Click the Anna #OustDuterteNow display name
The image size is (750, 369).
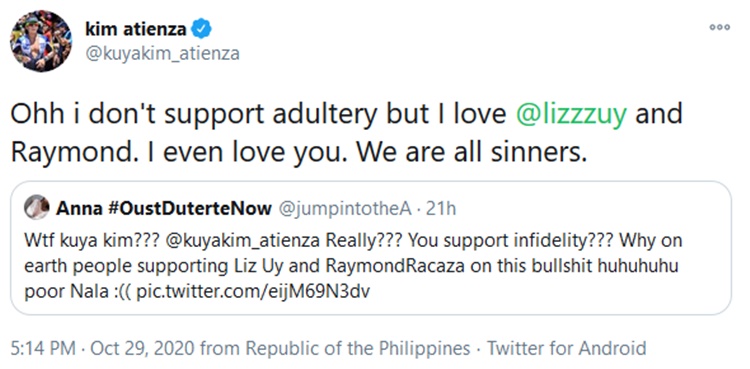[x=164, y=209]
